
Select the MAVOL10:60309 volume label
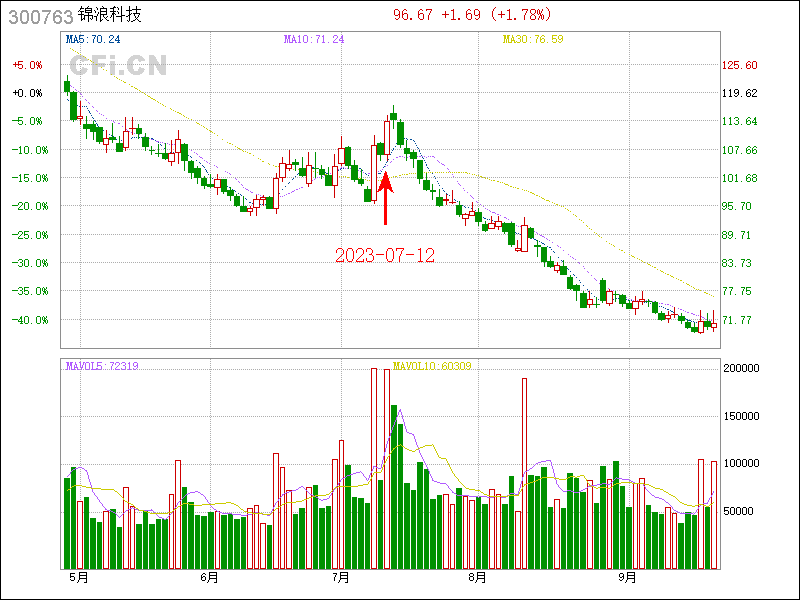[432, 367]
